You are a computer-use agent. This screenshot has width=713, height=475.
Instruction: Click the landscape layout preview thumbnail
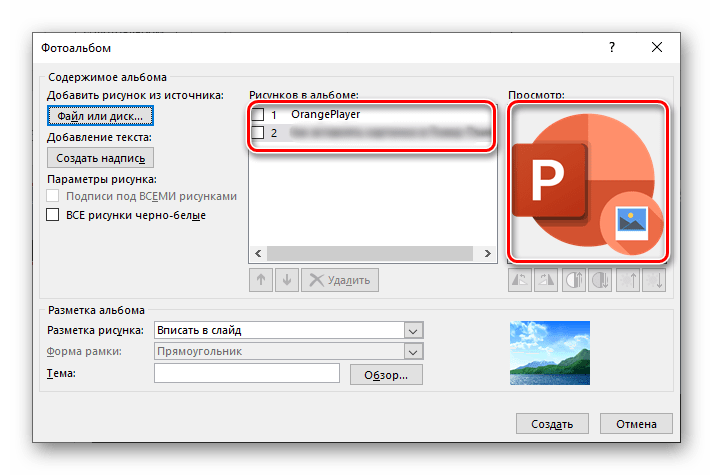[x=550, y=353]
